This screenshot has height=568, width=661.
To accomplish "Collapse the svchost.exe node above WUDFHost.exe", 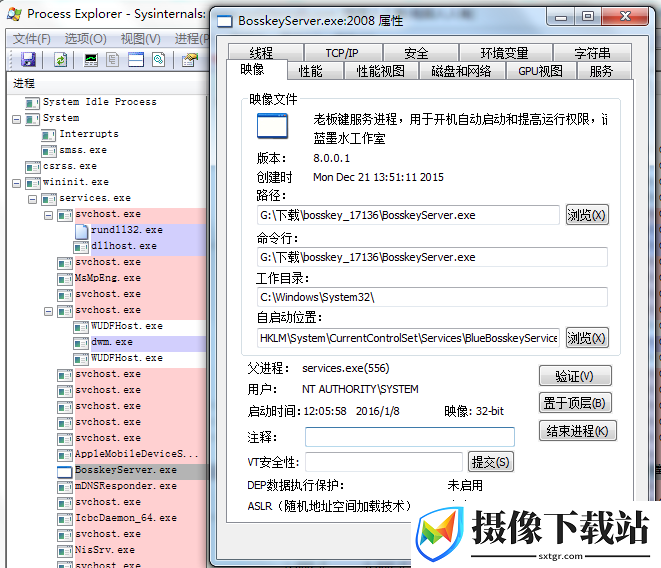I will (x=48, y=312).
